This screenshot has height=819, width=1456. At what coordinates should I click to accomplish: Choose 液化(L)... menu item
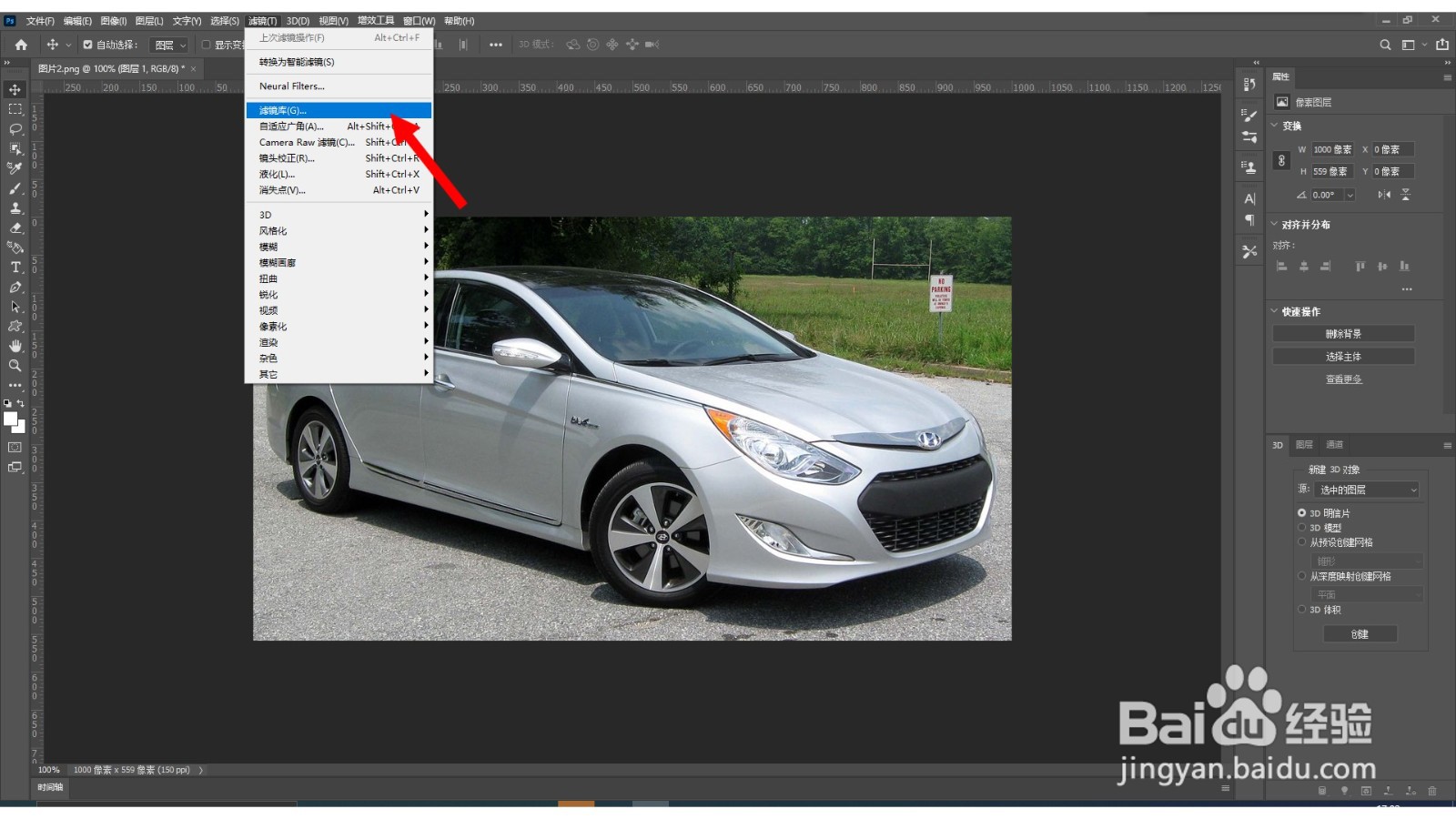coord(339,174)
